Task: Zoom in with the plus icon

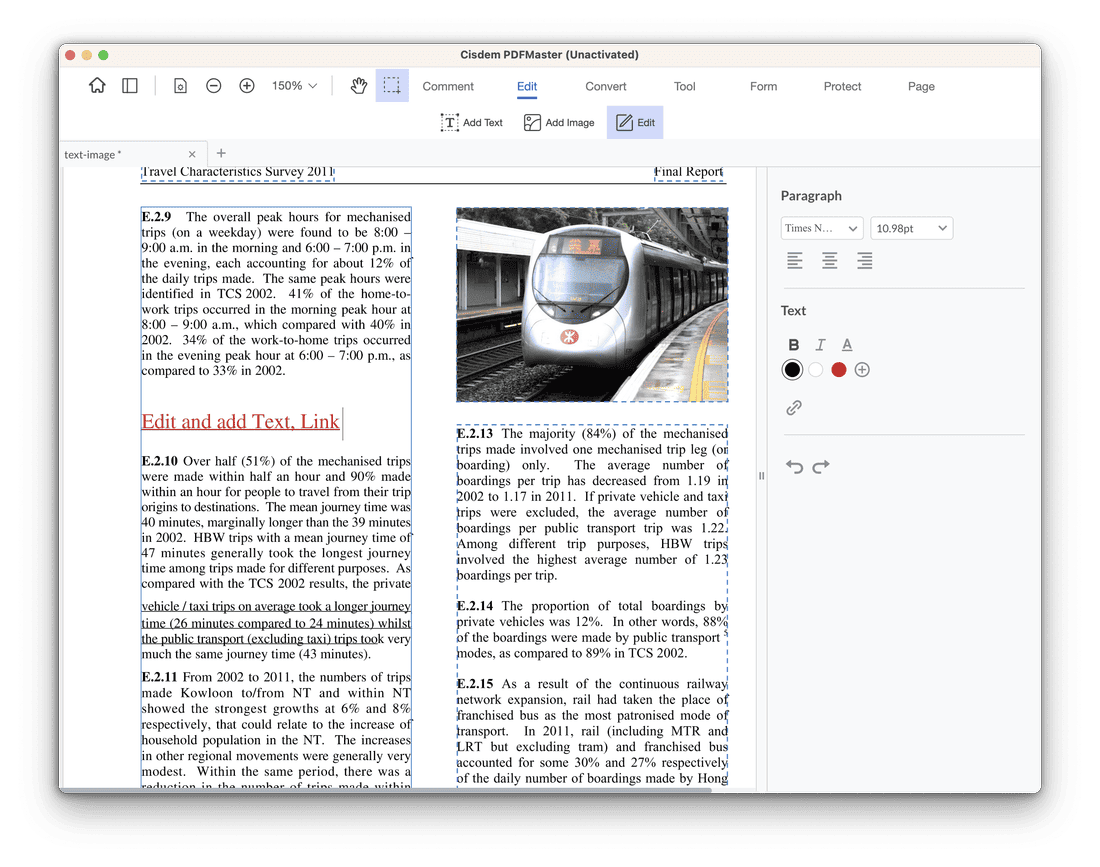Action: (x=247, y=86)
